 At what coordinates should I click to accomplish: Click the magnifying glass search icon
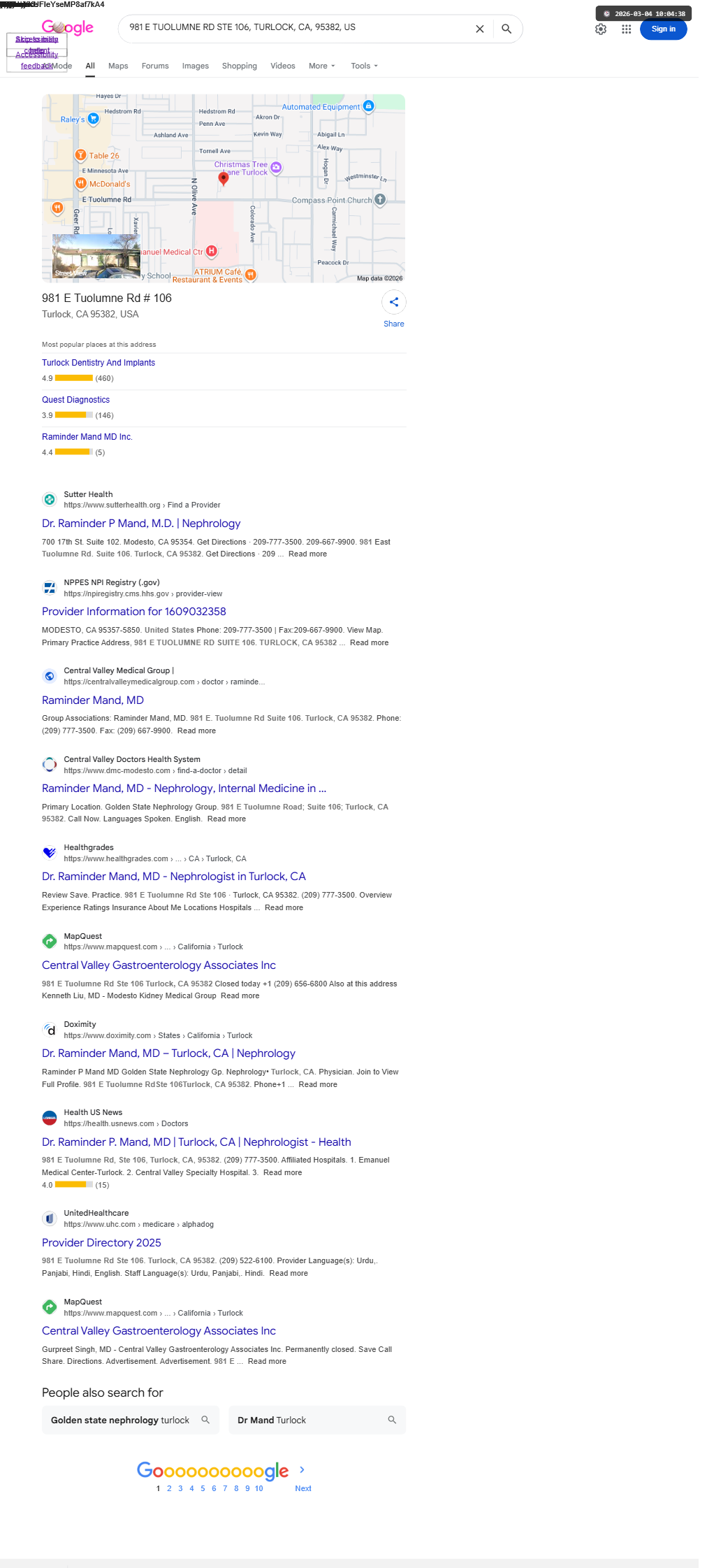click(x=506, y=29)
